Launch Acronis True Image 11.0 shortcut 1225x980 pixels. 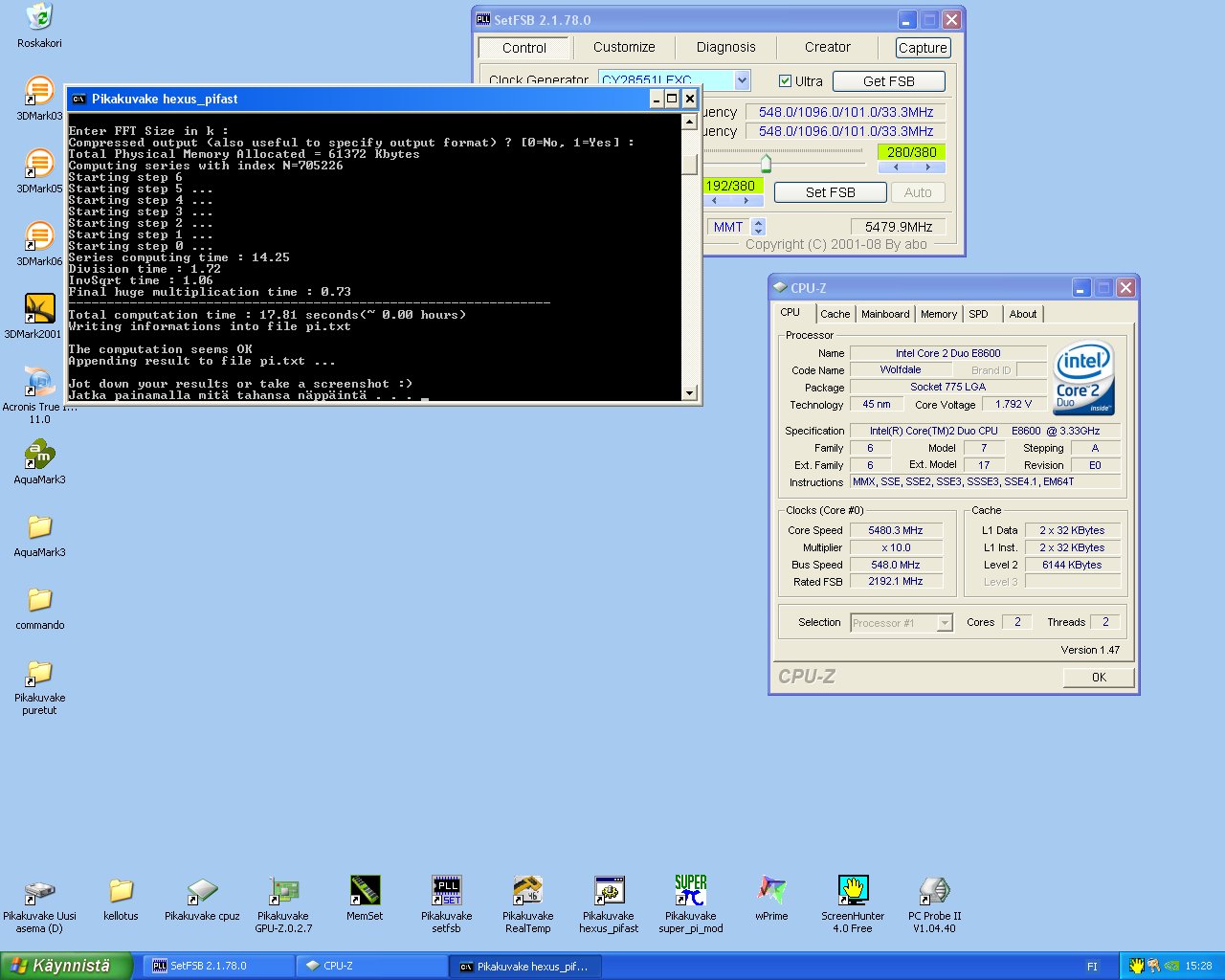(39, 394)
